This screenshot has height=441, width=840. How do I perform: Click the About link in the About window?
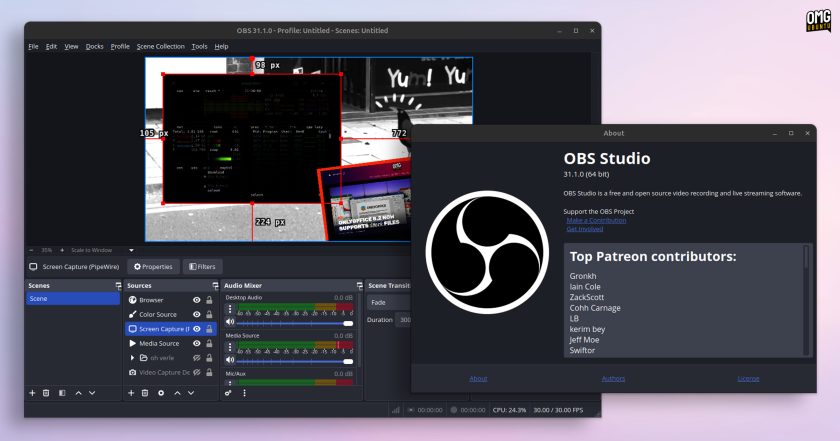coord(478,378)
